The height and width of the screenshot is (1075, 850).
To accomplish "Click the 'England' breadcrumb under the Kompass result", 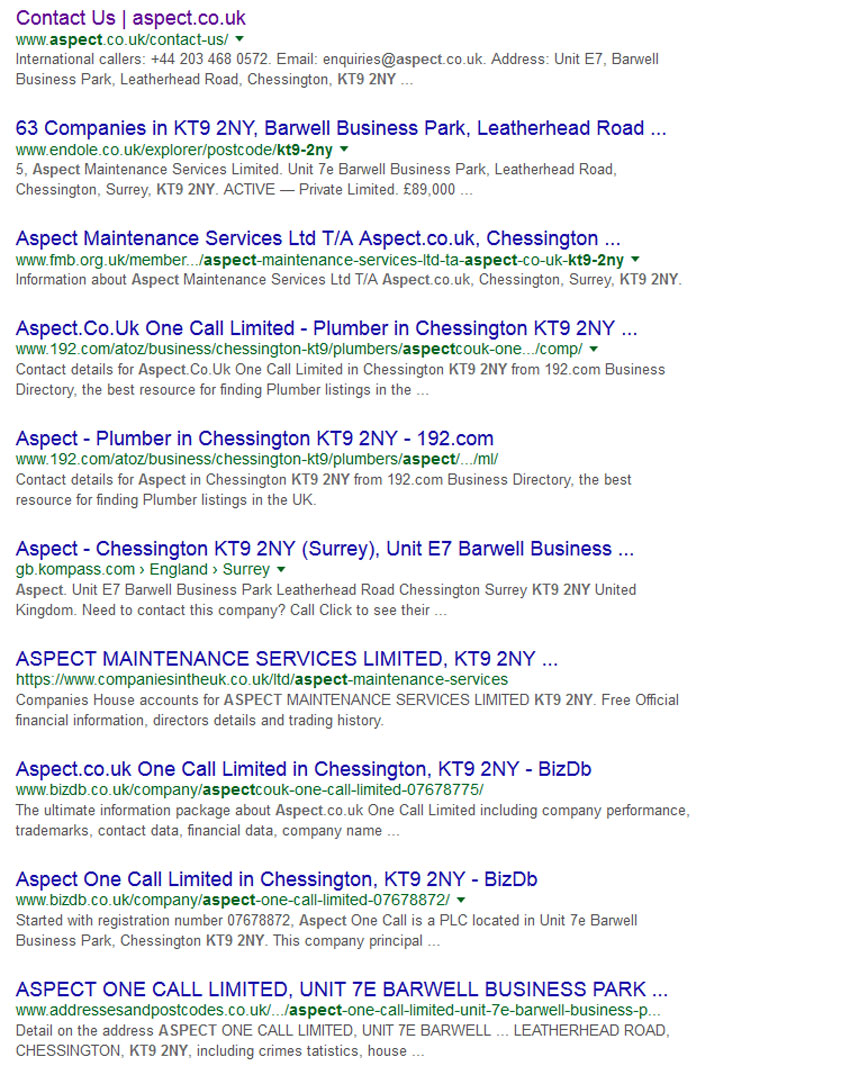I will (x=167, y=569).
